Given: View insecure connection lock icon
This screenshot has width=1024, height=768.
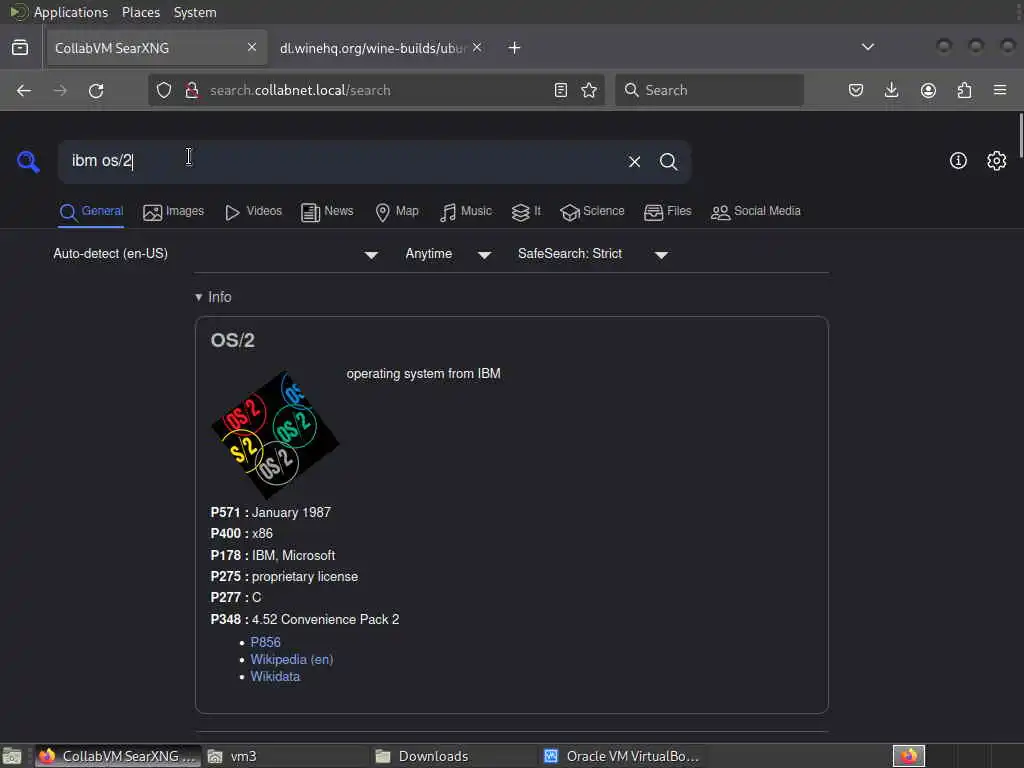Looking at the screenshot, I should (191, 90).
